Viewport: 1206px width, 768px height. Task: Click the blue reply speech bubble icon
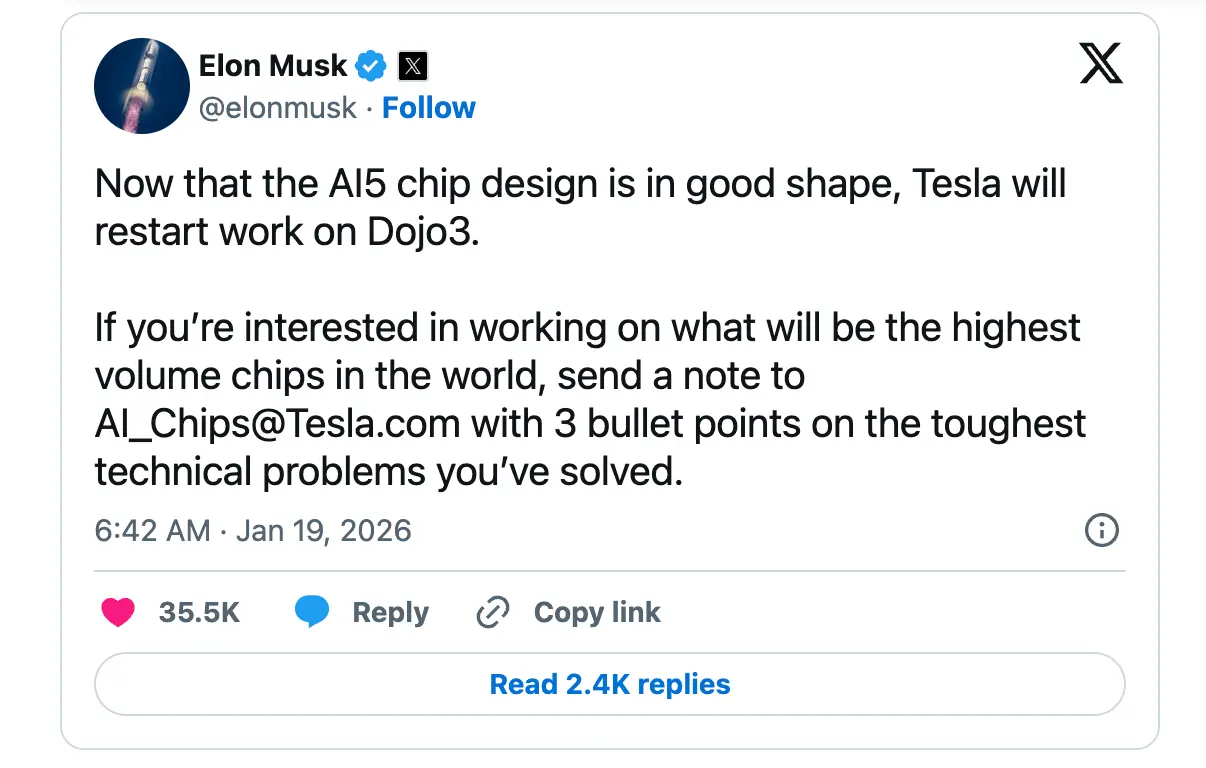[312, 612]
